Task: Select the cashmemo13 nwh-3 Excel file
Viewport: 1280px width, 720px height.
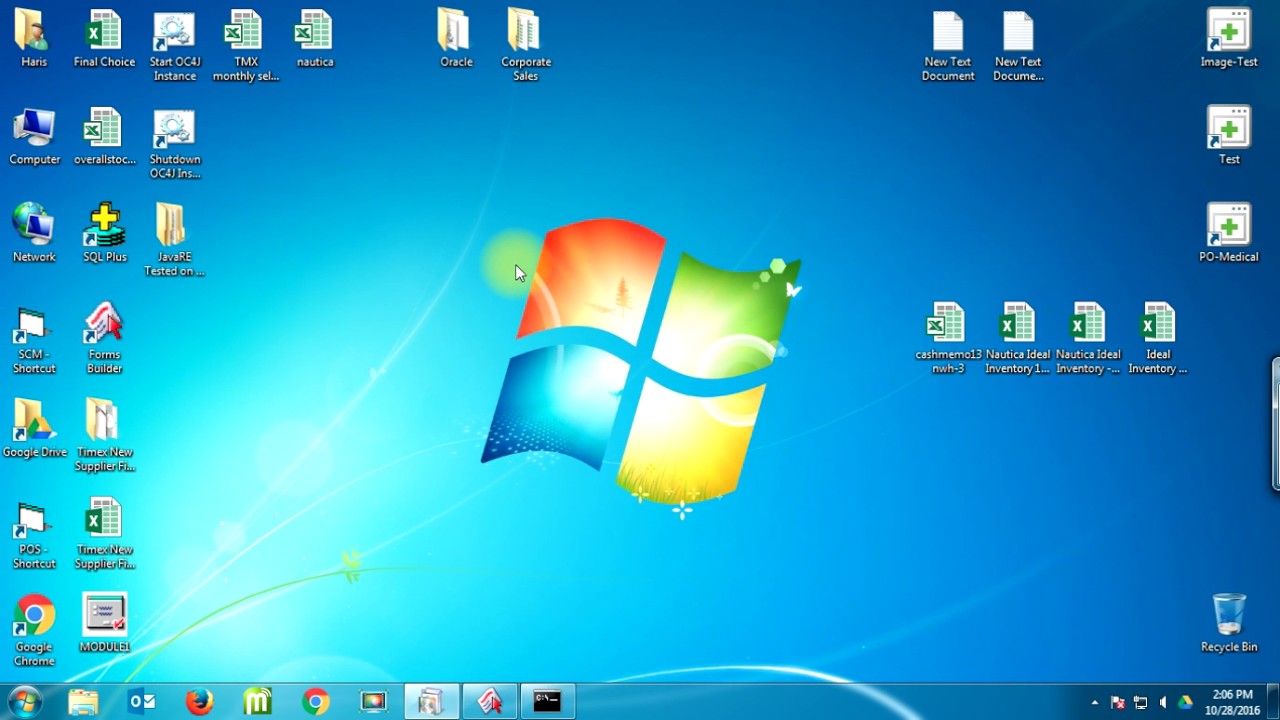Action: point(948,338)
